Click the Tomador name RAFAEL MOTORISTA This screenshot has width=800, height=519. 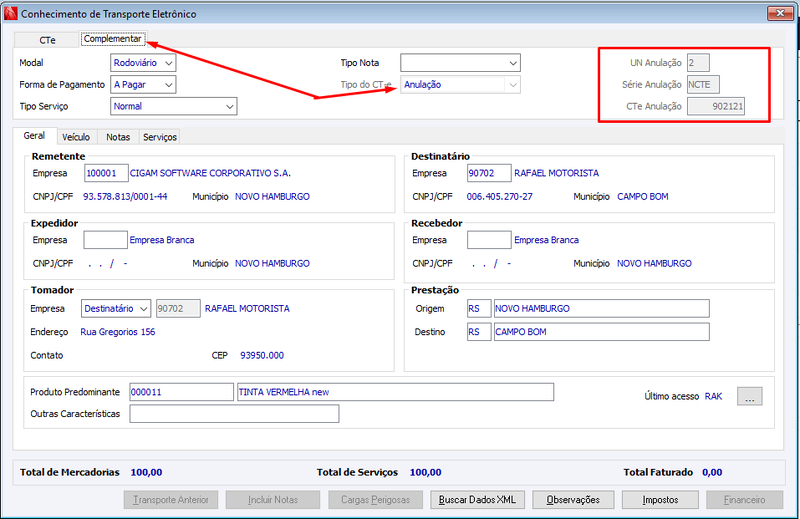247,309
